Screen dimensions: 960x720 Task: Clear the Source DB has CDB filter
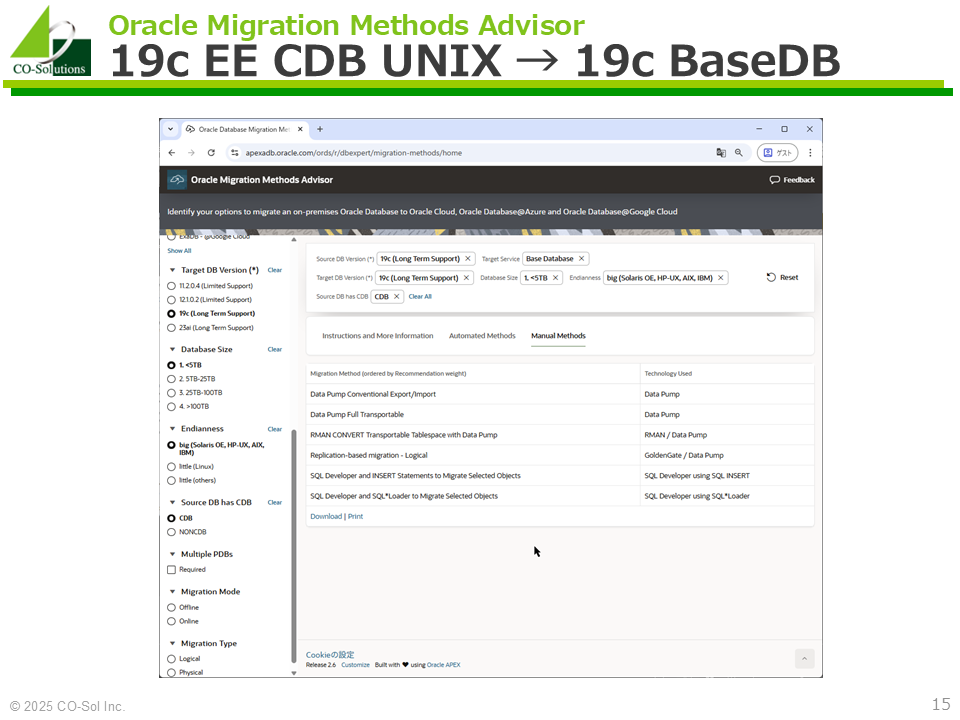275,503
